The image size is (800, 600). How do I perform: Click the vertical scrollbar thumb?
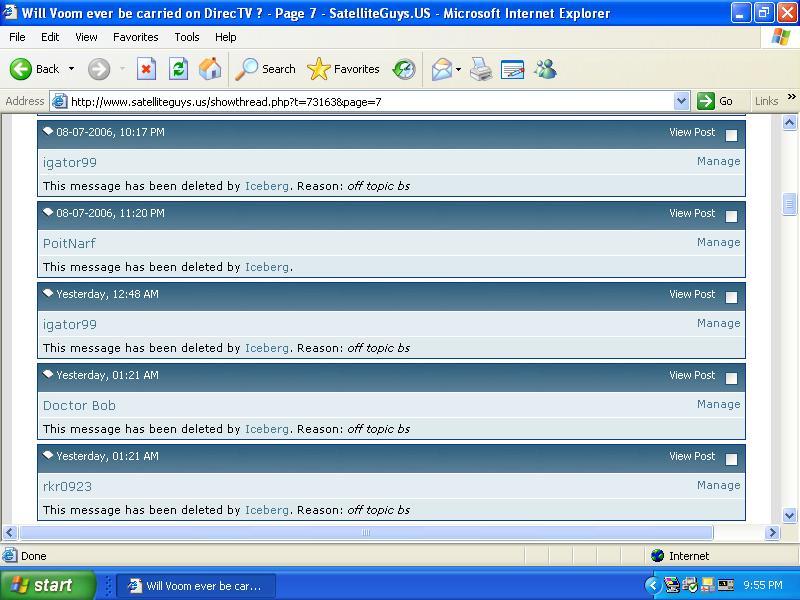pyautogui.click(x=789, y=204)
